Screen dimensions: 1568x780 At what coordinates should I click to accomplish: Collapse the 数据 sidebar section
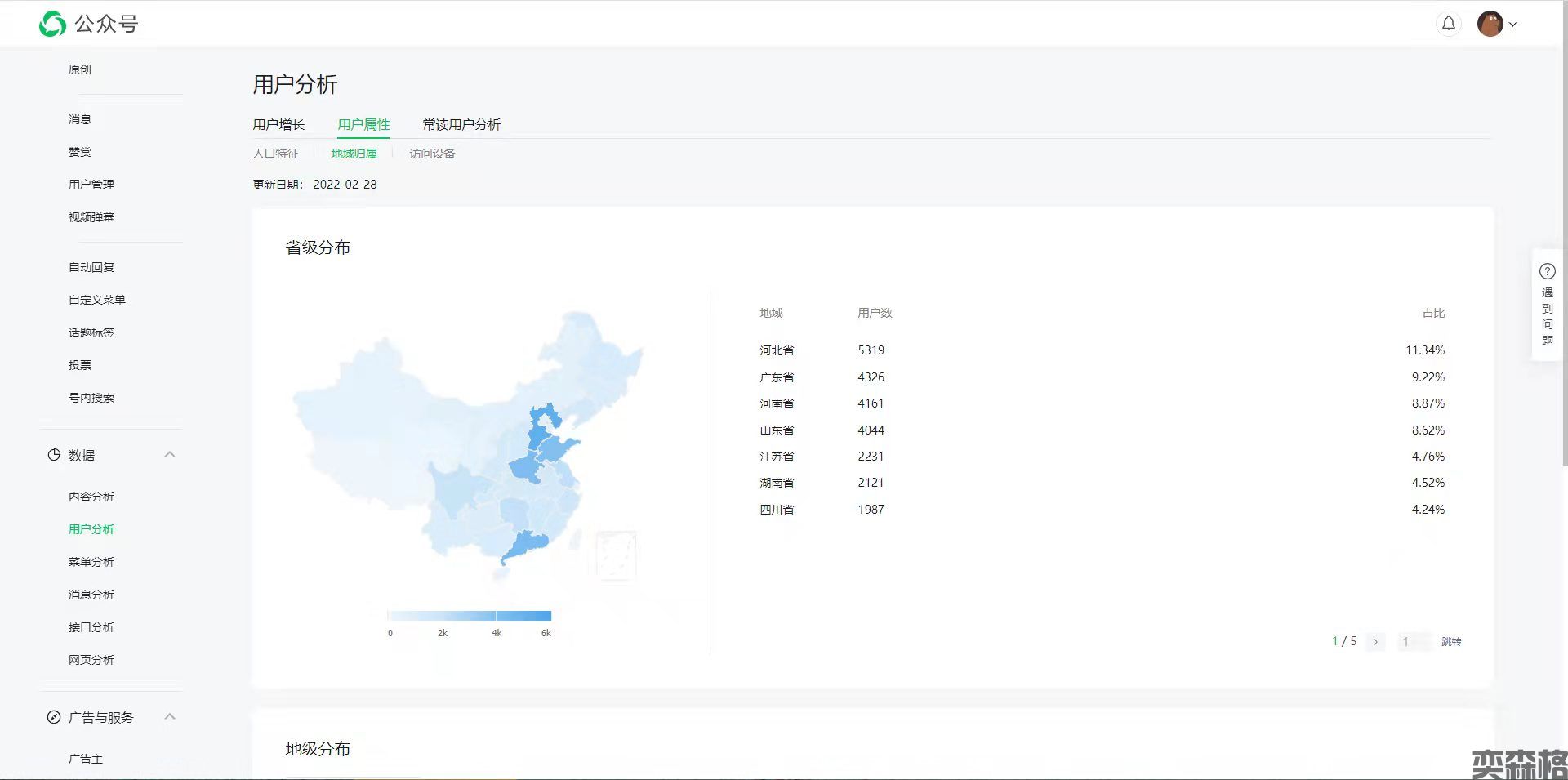(170, 455)
